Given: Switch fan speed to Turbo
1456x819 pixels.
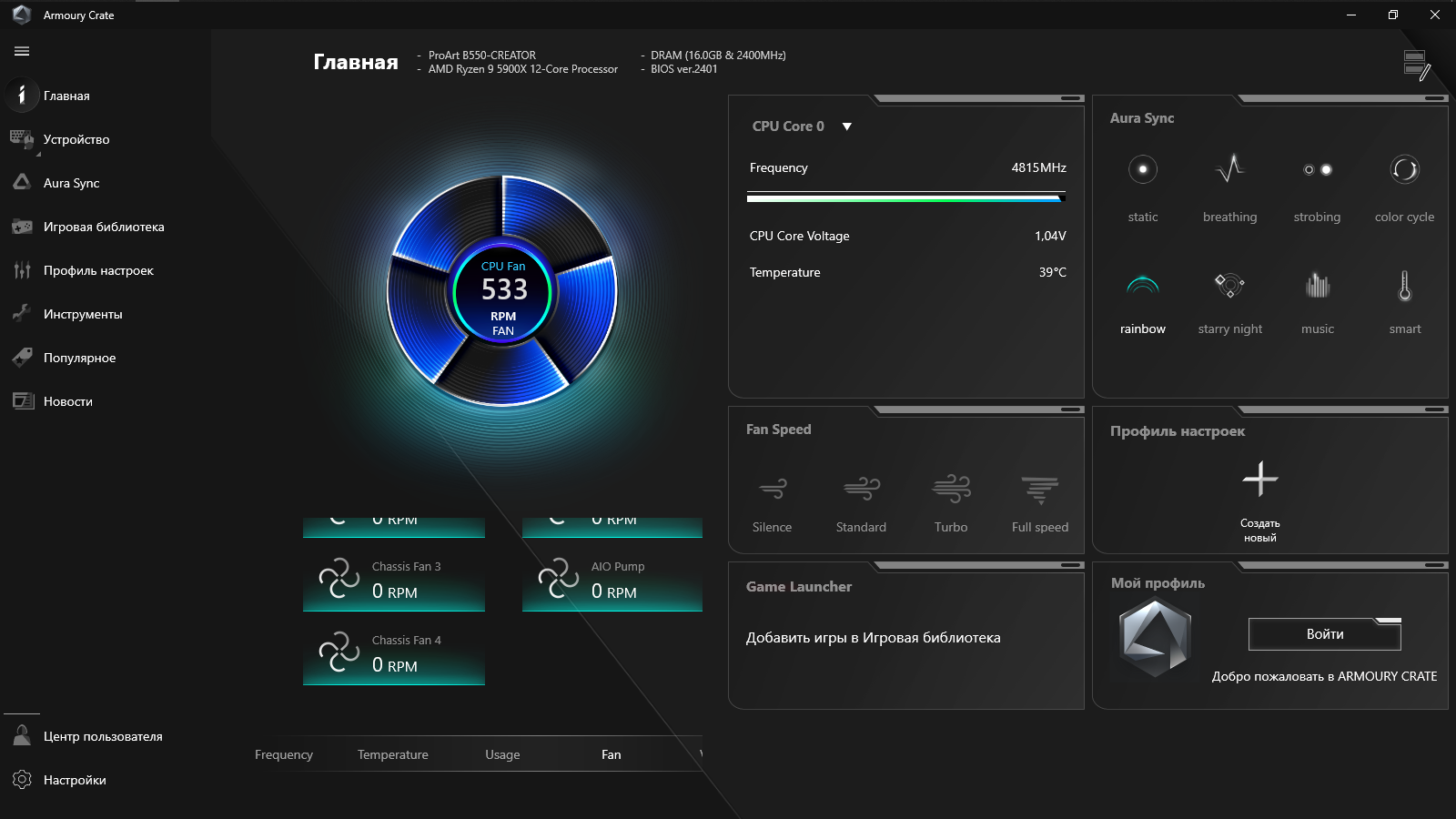Looking at the screenshot, I should click(x=950, y=500).
